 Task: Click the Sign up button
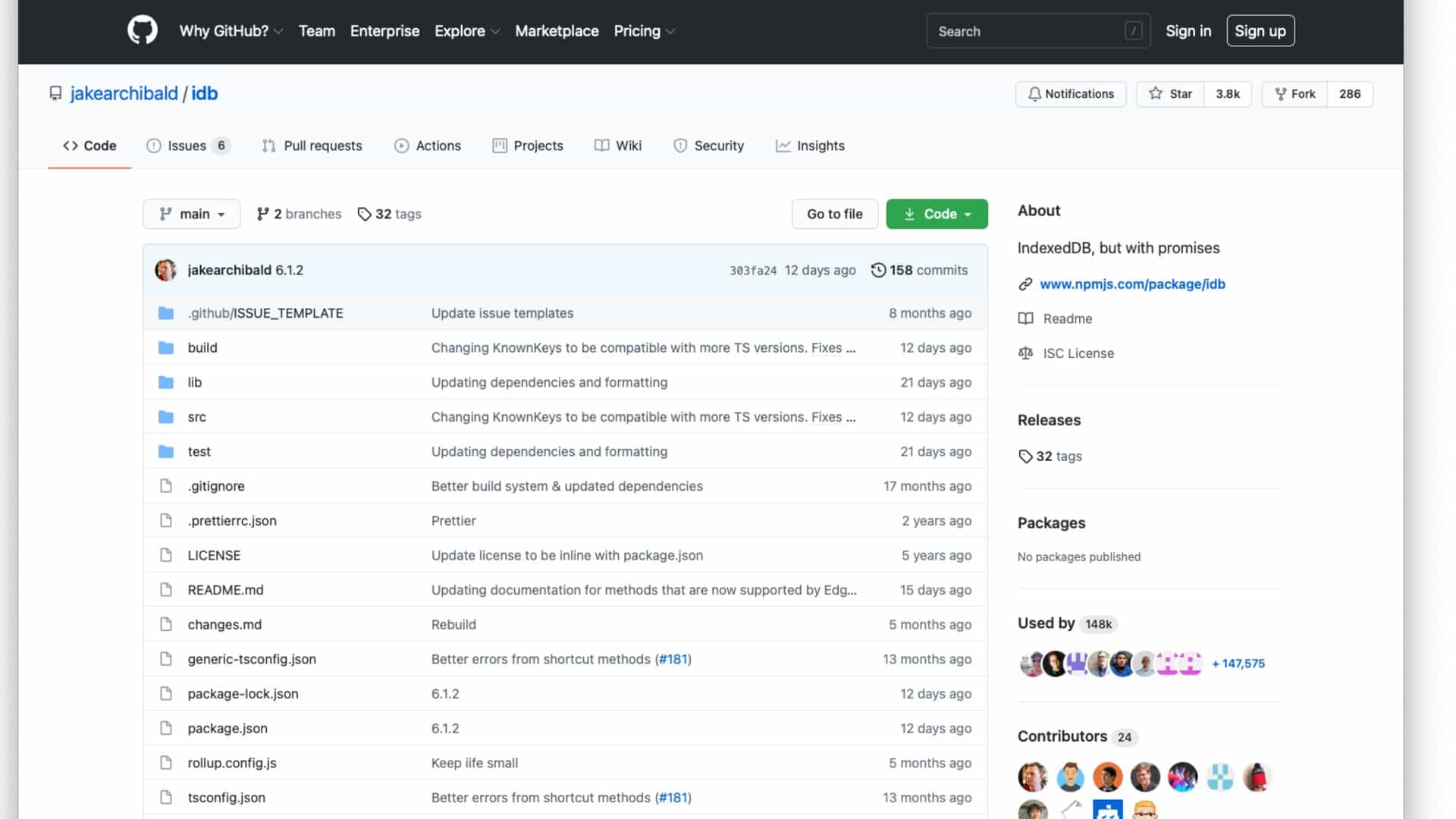point(1260,31)
